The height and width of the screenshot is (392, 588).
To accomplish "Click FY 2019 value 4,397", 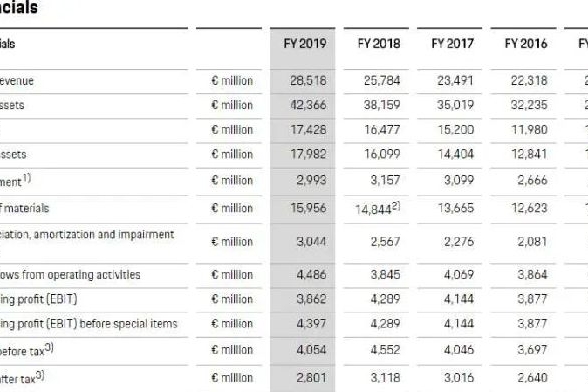I will [311, 324].
